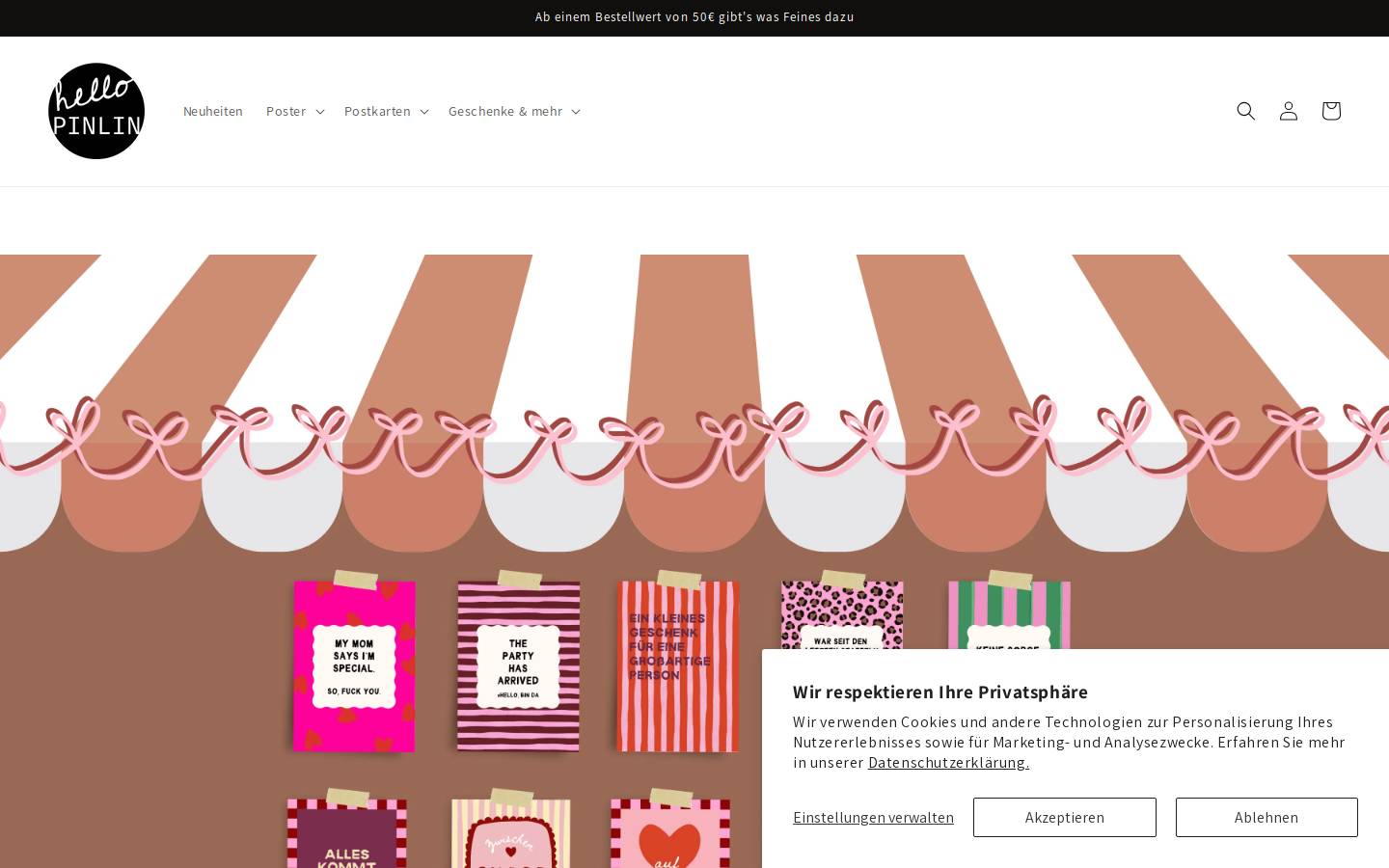Click the pink leopard print card

pos(841,614)
